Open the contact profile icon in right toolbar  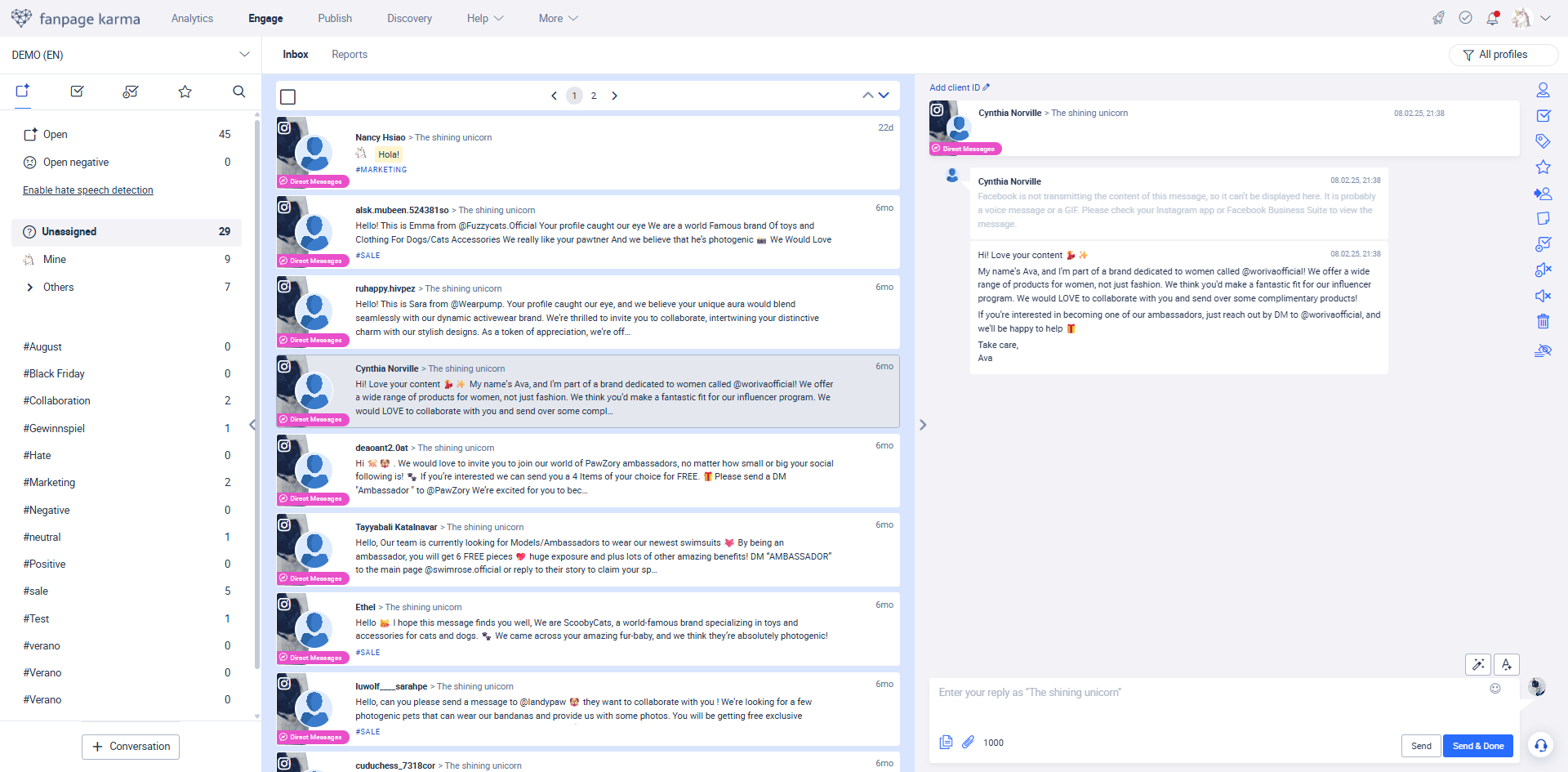1543,90
